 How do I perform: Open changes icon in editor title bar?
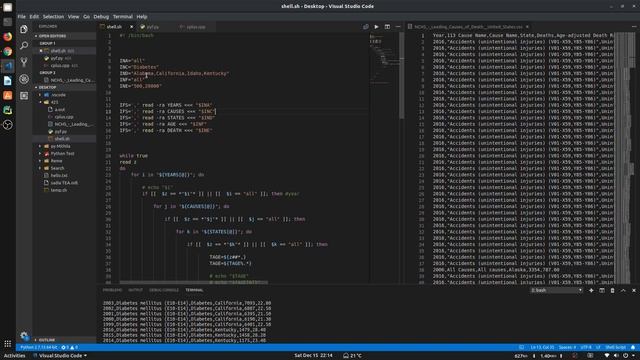click(x=366, y=27)
